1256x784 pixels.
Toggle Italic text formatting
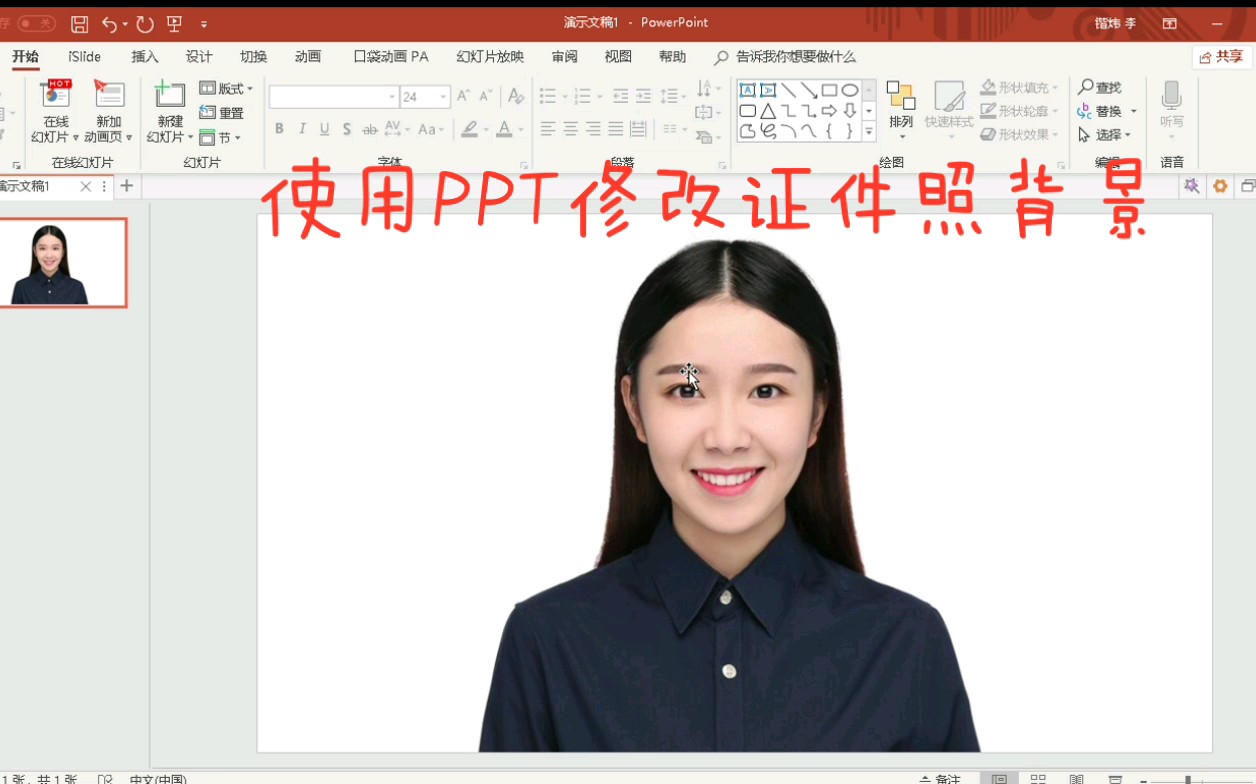tap(301, 129)
